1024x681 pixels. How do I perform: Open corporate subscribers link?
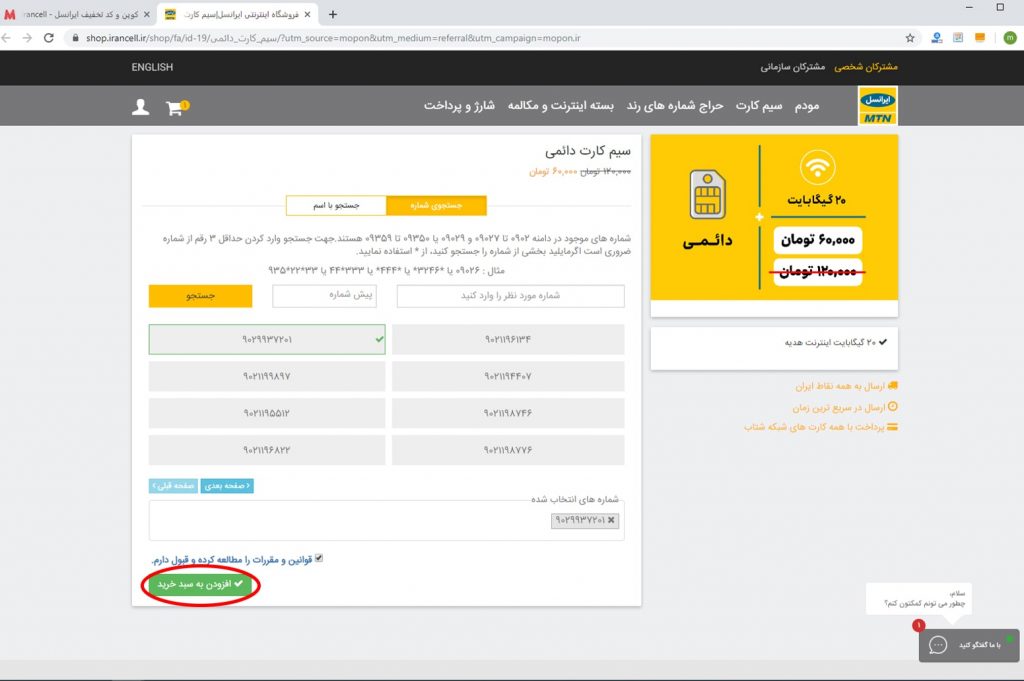792,67
